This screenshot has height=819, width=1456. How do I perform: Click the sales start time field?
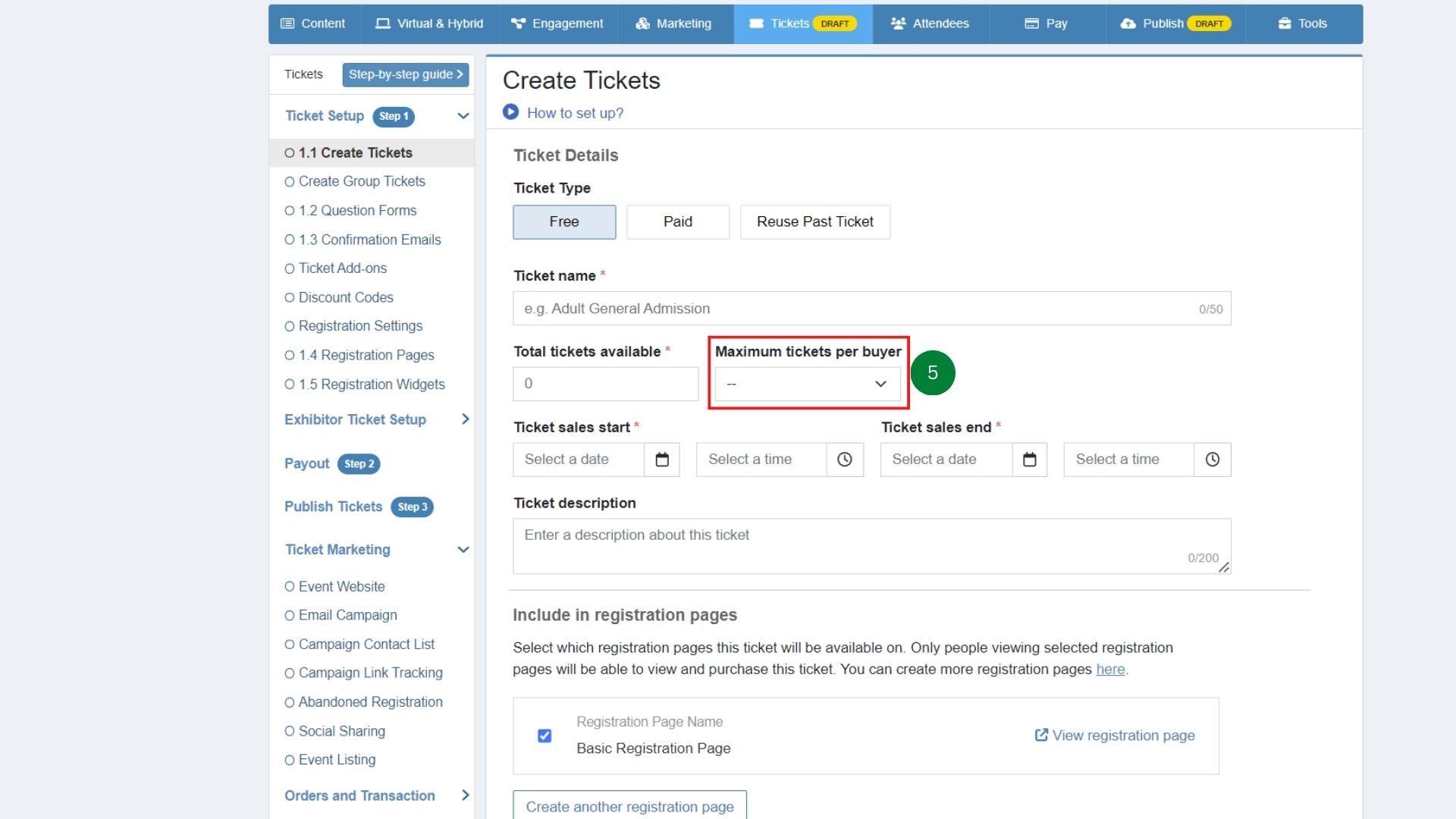coord(762,460)
